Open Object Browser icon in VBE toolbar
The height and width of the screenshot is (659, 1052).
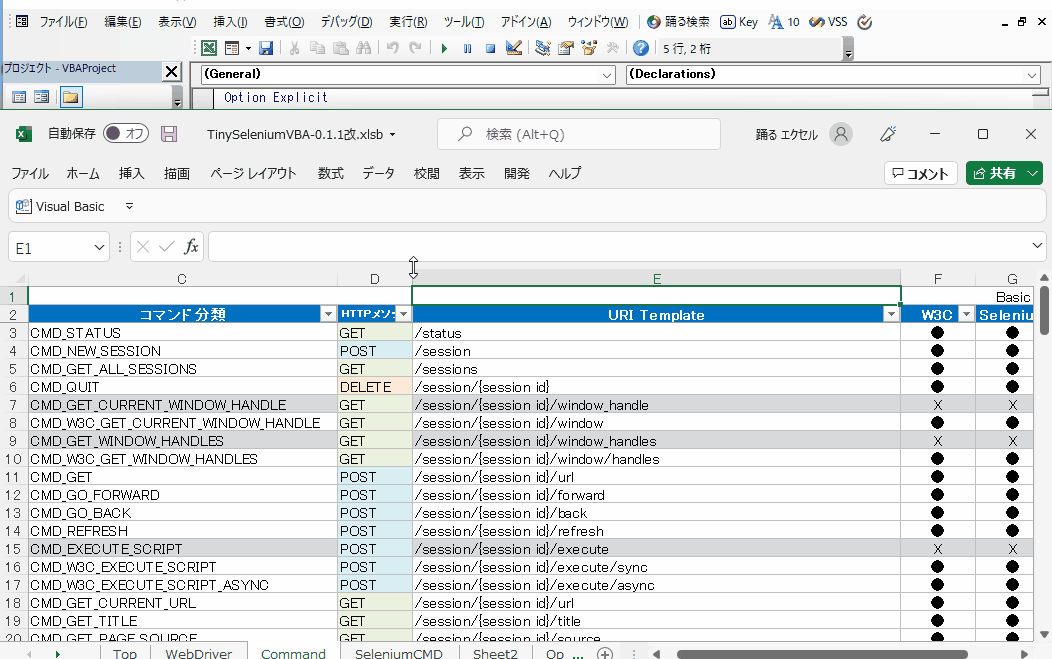point(589,48)
